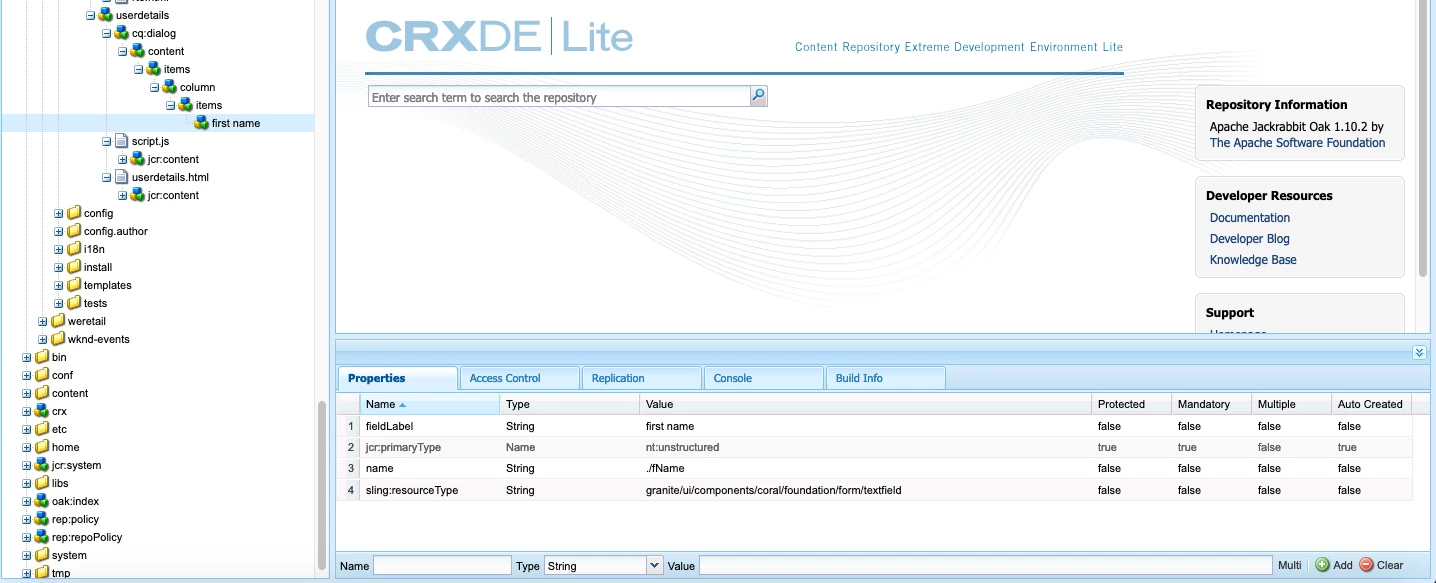Switch to the Replication tab
The image size is (1436, 583).
642,378
